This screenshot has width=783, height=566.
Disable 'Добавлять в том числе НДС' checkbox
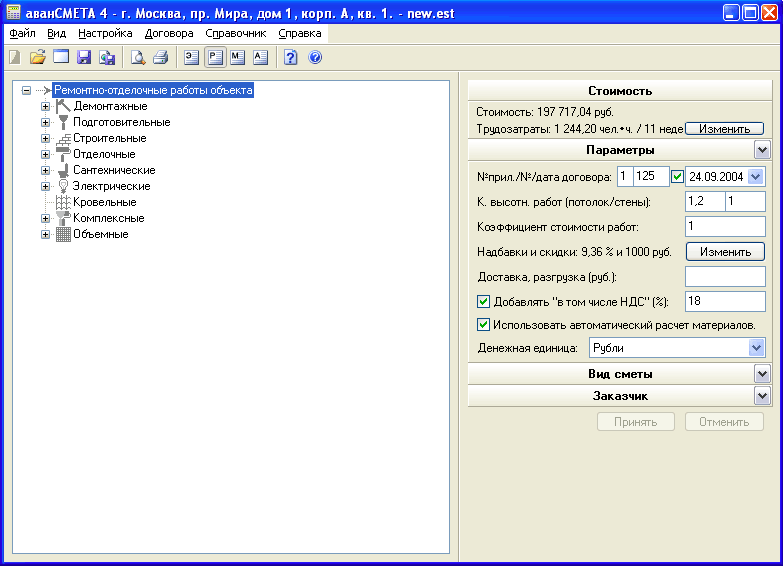click(x=484, y=302)
